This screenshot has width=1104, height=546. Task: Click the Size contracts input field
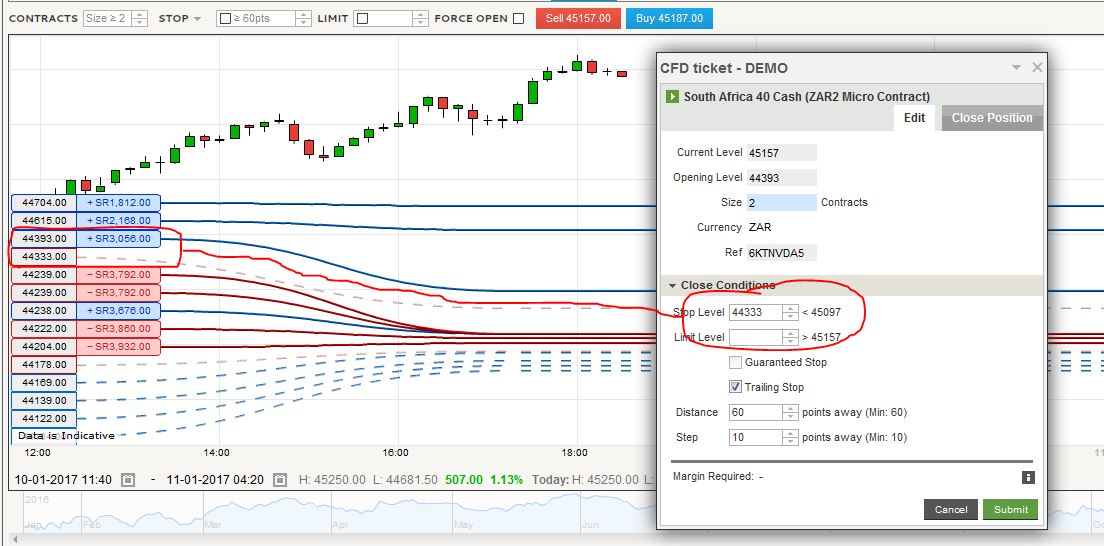[x=782, y=202]
